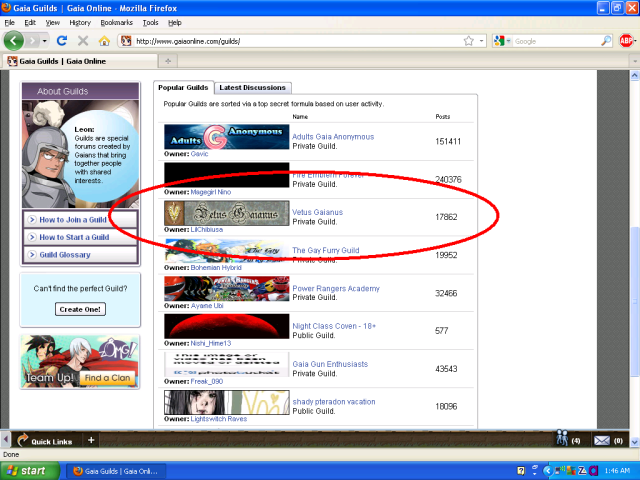Open owner Ayane Ubi's profile link
Screen dimensions: 640x480
coord(207,305)
